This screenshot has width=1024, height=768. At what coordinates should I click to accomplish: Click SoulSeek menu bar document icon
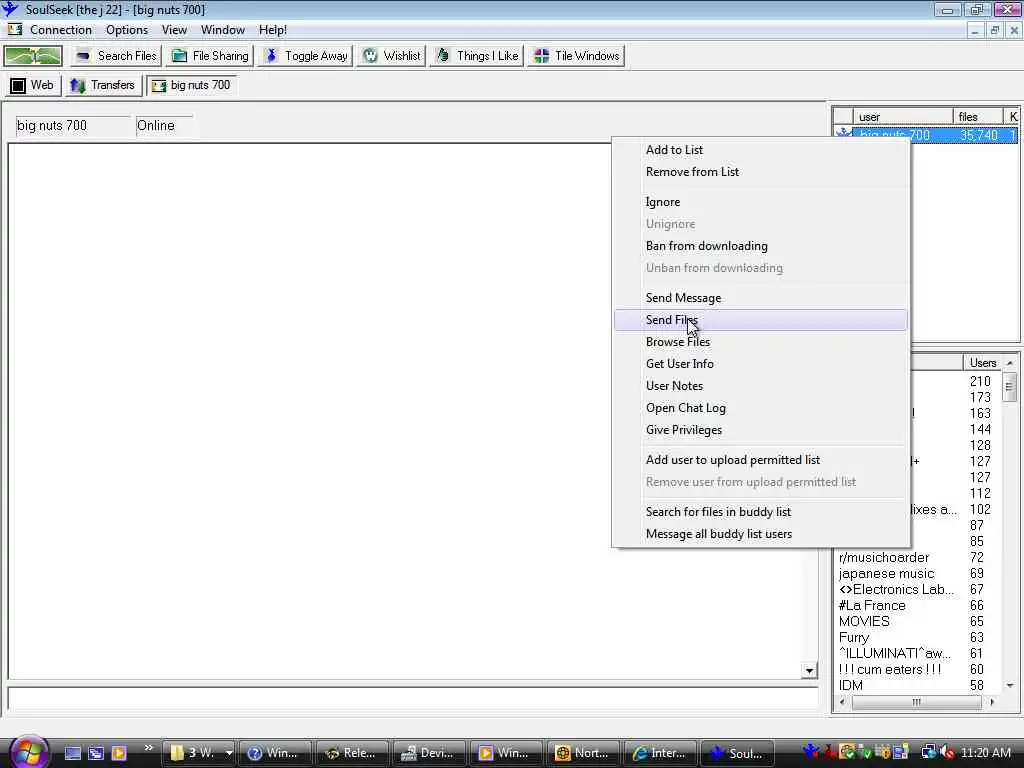pos(14,29)
